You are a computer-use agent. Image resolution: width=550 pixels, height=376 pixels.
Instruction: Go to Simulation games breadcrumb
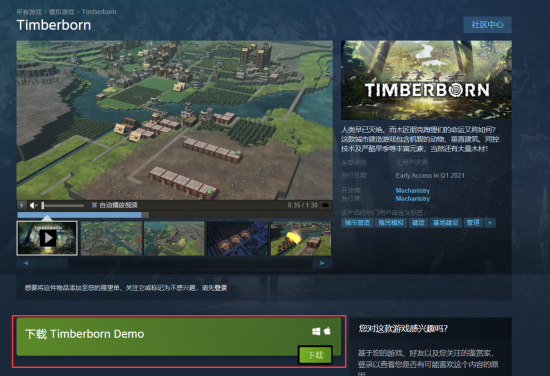[x=62, y=12]
